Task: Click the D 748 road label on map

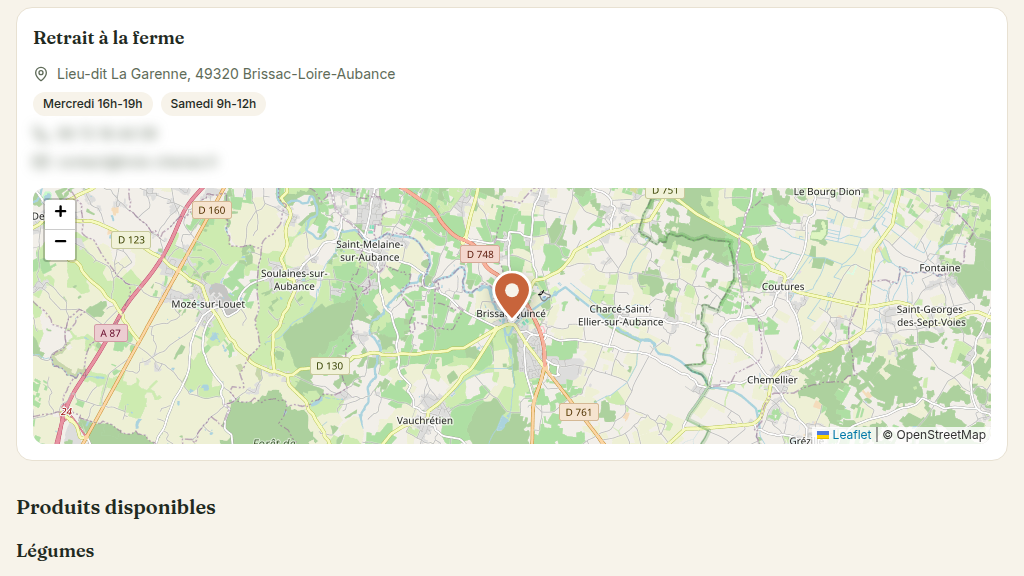Action: click(480, 255)
